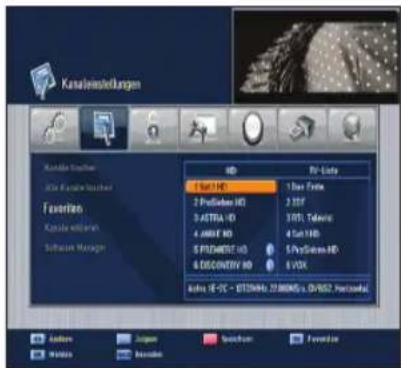This screenshot has height=368, width=401.
Task: Select channel row 4 in the HD list
Action: point(231,234)
